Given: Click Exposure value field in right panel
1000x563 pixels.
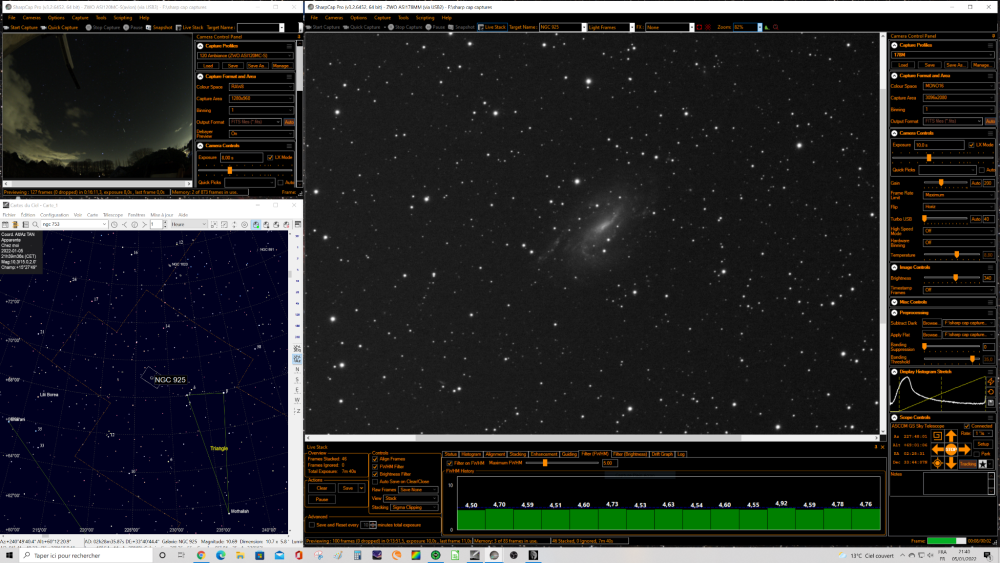Looking at the screenshot, I should 939,145.
